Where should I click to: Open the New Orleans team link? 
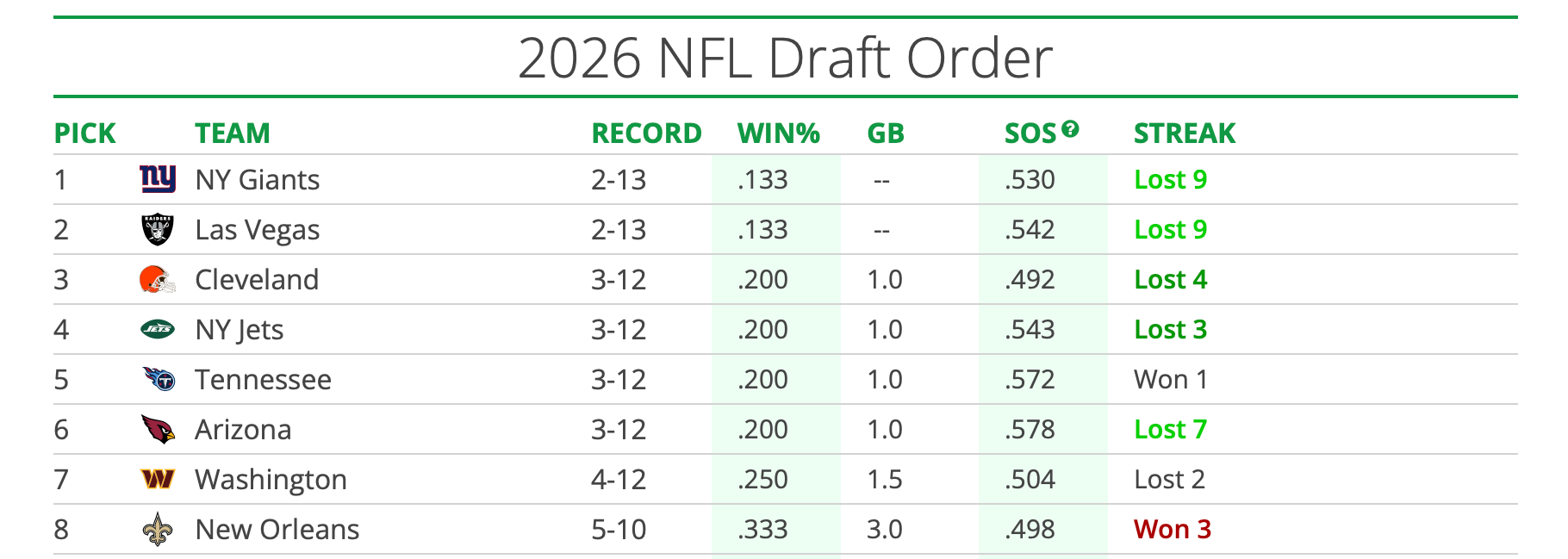pos(277,530)
